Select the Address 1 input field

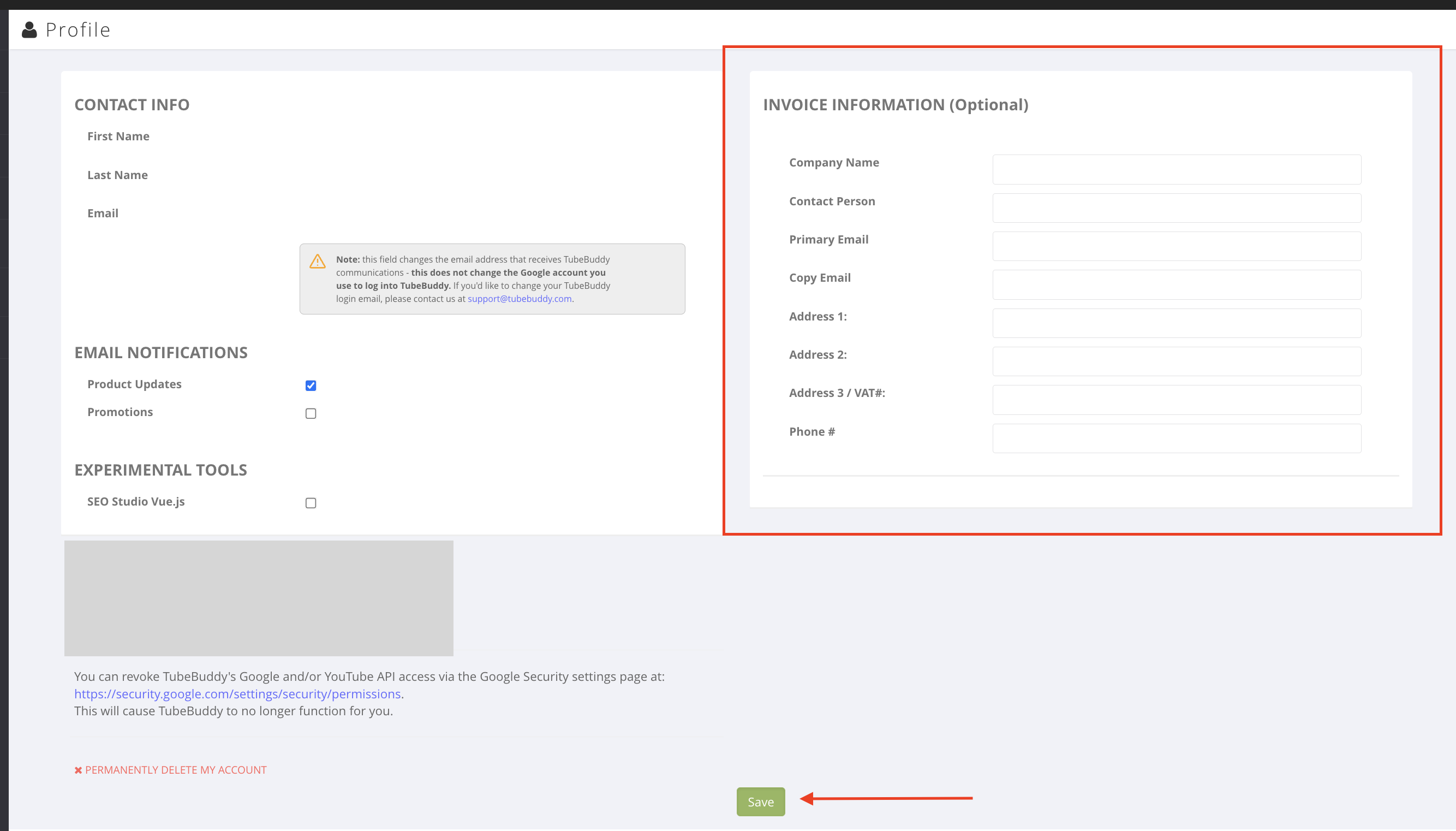click(1177, 323)
